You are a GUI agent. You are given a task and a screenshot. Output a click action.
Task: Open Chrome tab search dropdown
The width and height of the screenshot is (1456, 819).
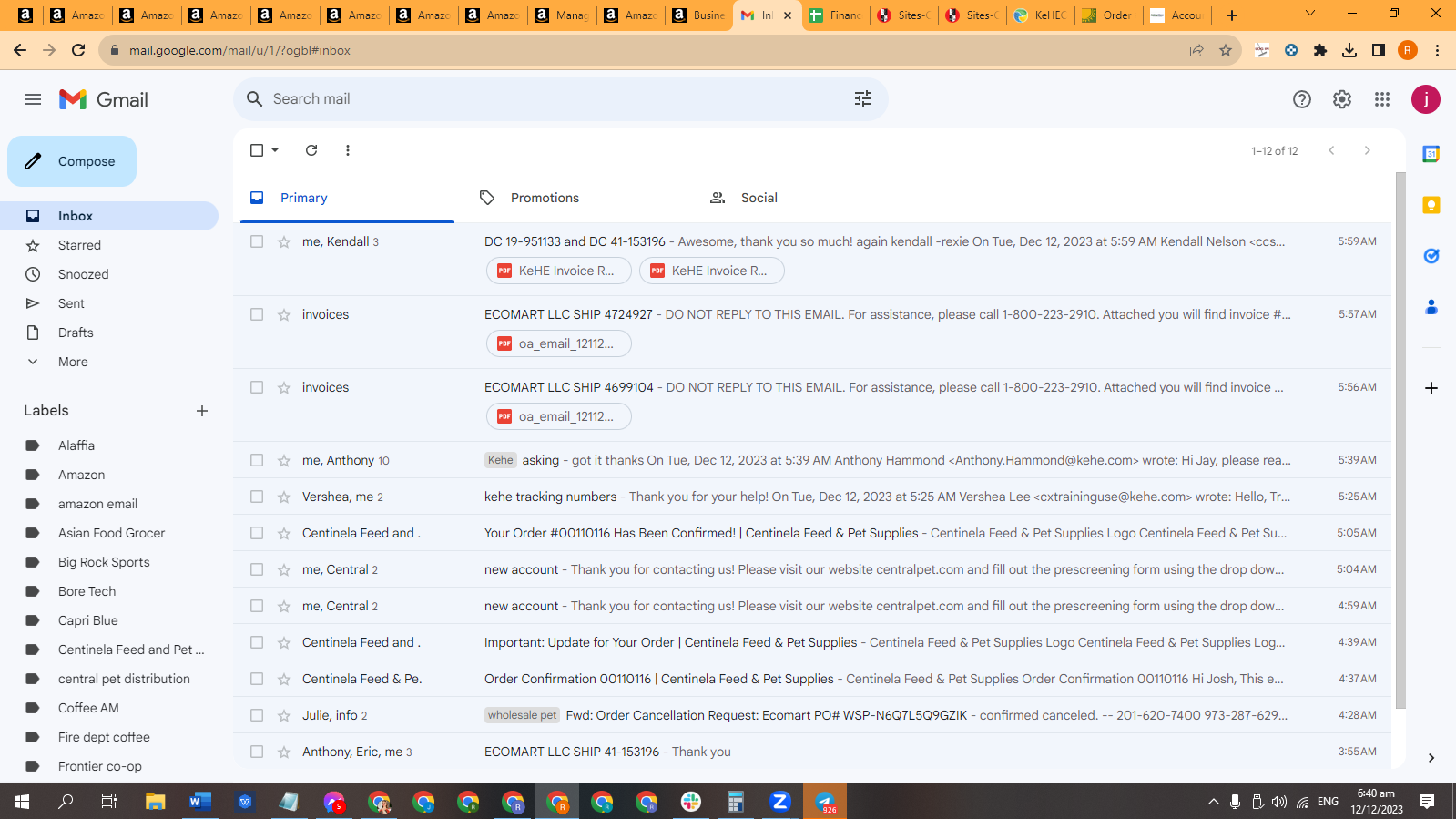tap(1310, 14)
